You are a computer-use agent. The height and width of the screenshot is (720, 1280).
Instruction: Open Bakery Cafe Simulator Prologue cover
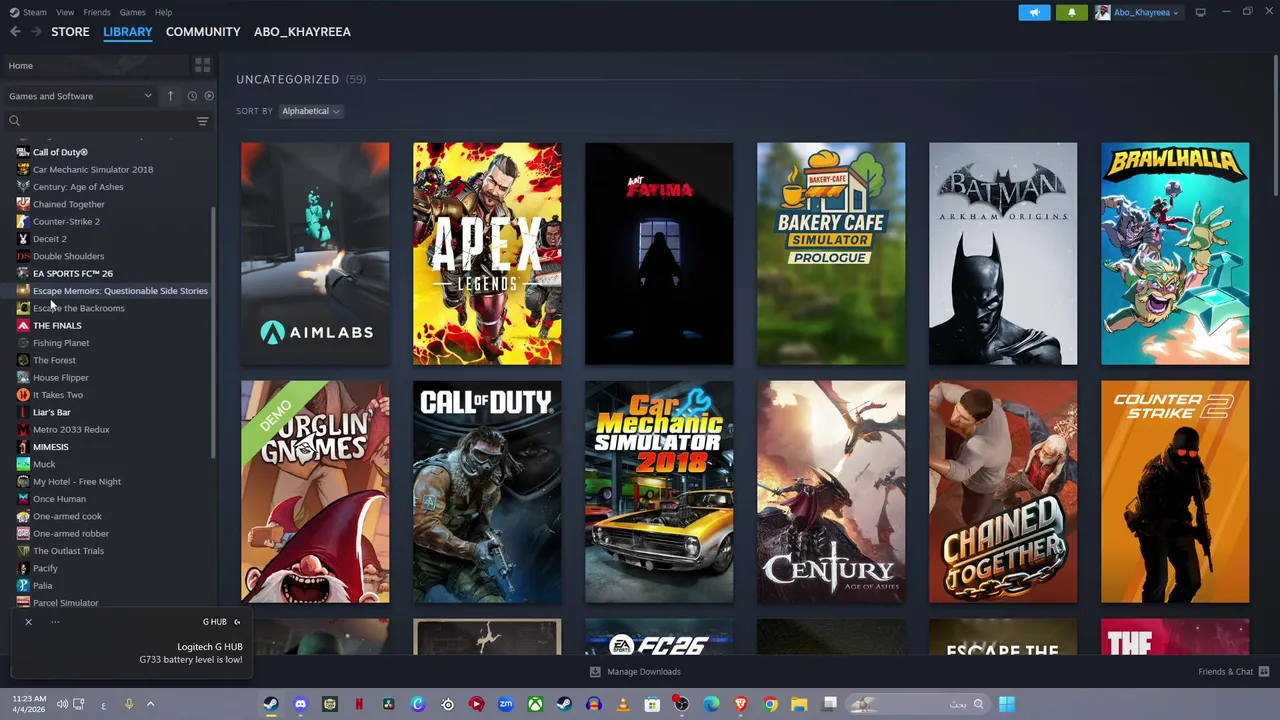point(831,254)
